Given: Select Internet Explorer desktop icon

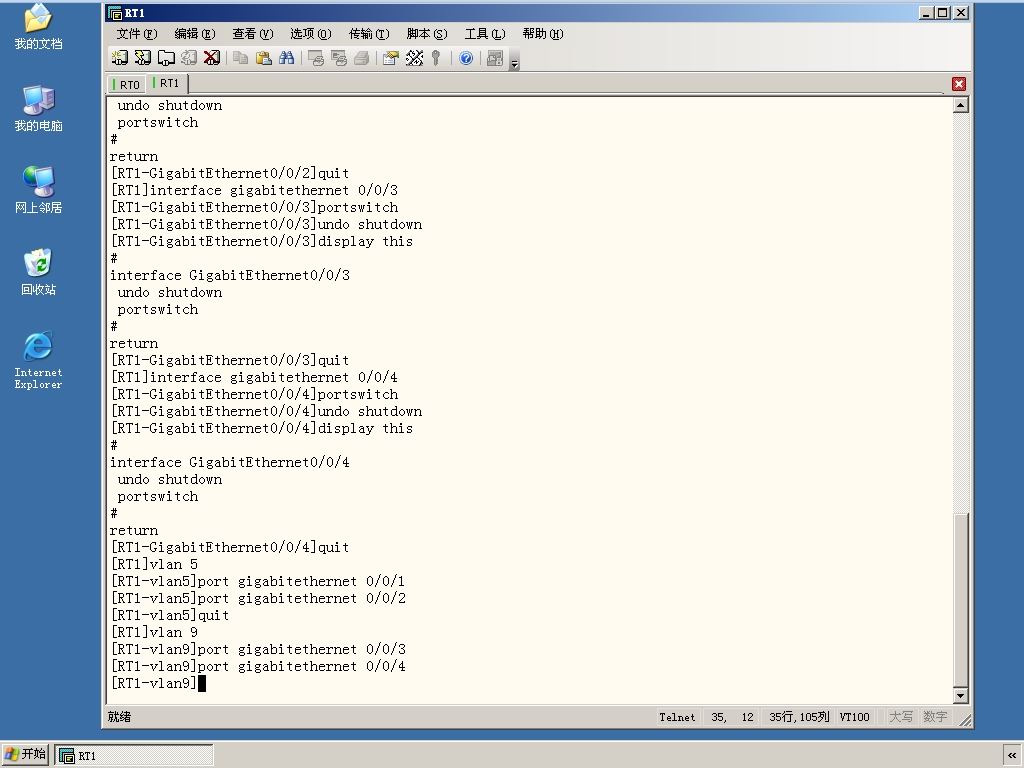Looking at the screenshot, I should [x=38, y=360].
